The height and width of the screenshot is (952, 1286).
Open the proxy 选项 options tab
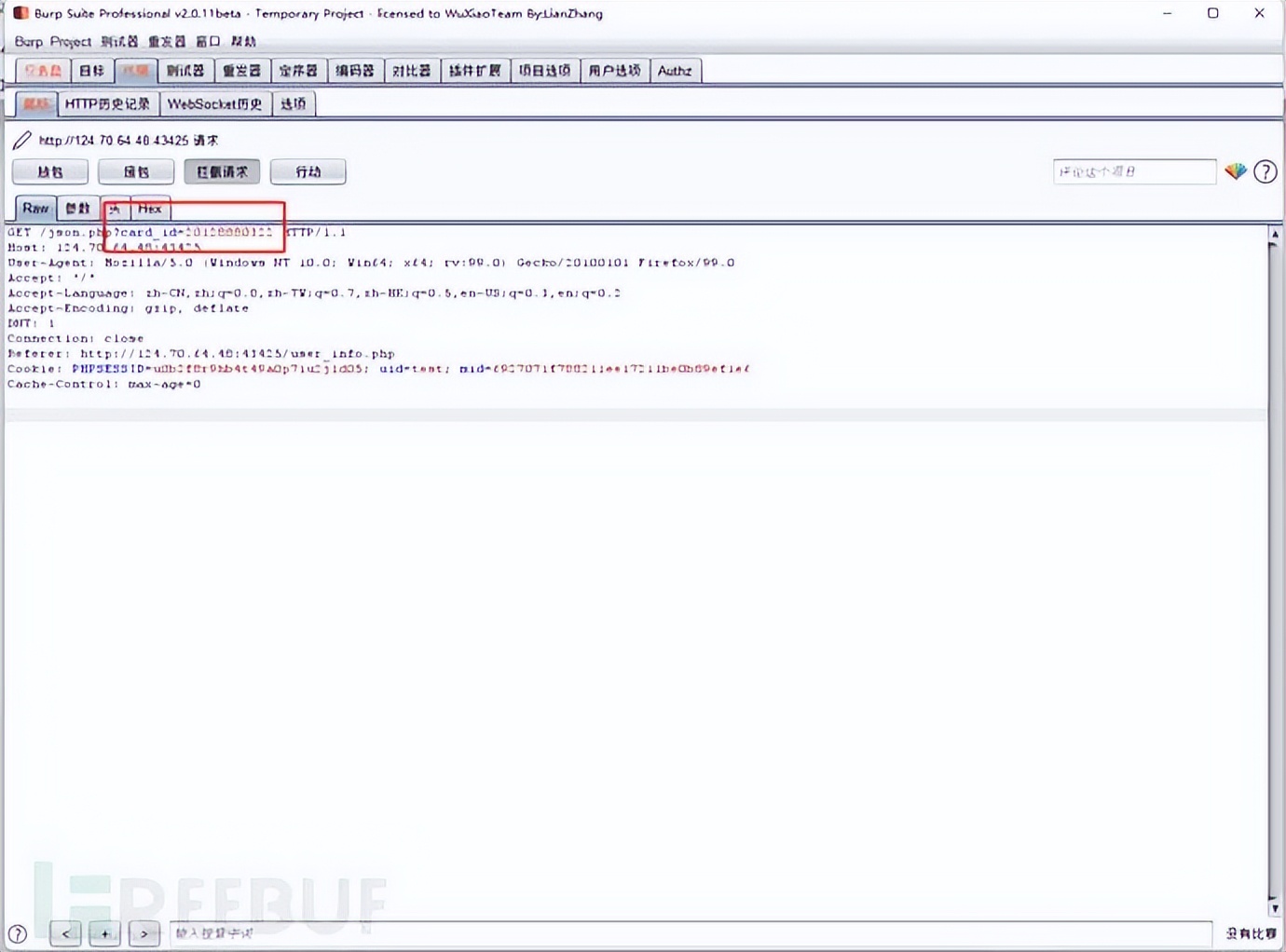(294, 103)
